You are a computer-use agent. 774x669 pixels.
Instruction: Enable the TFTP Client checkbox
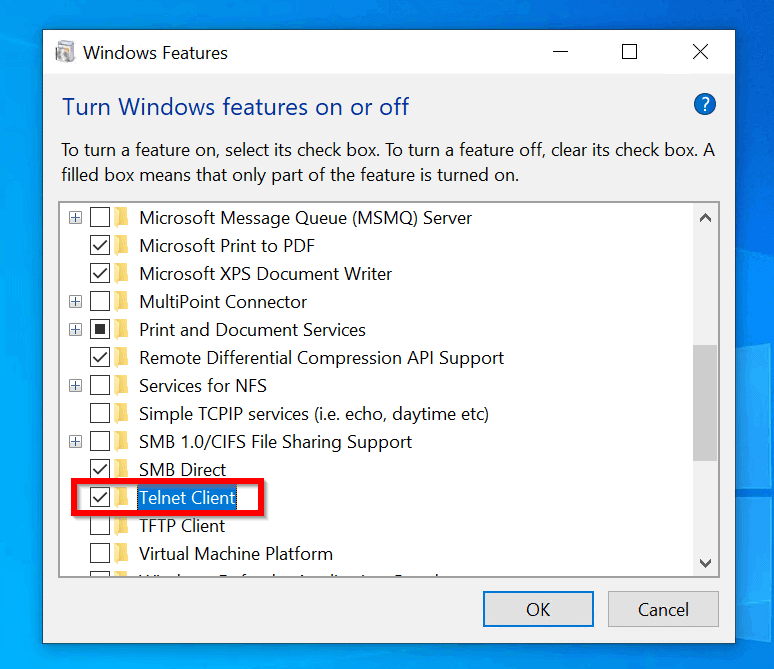[100, 525]
